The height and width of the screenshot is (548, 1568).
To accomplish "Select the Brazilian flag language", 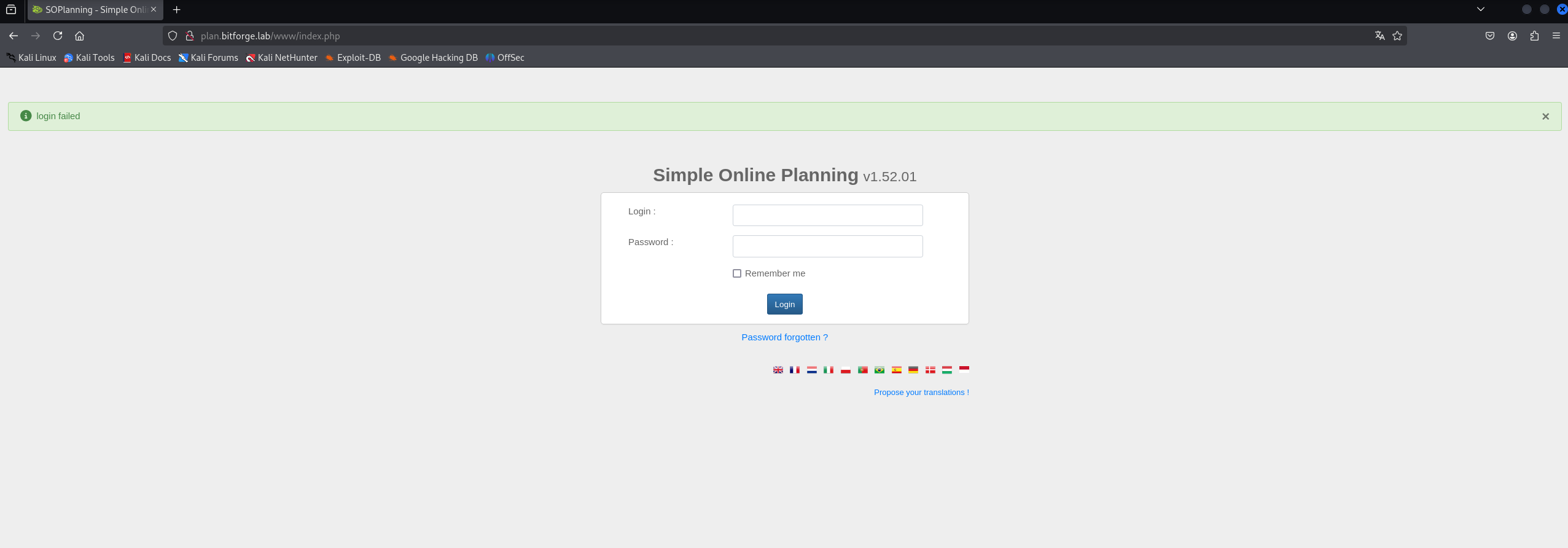I will [x=880, y=370].
